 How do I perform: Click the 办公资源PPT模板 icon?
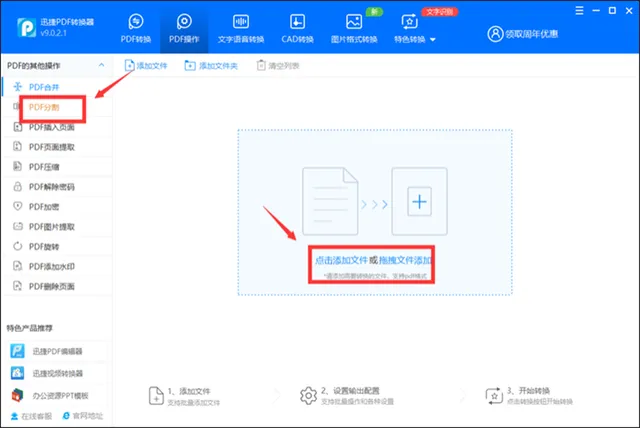pyautogui.click(x=18, y=395)
